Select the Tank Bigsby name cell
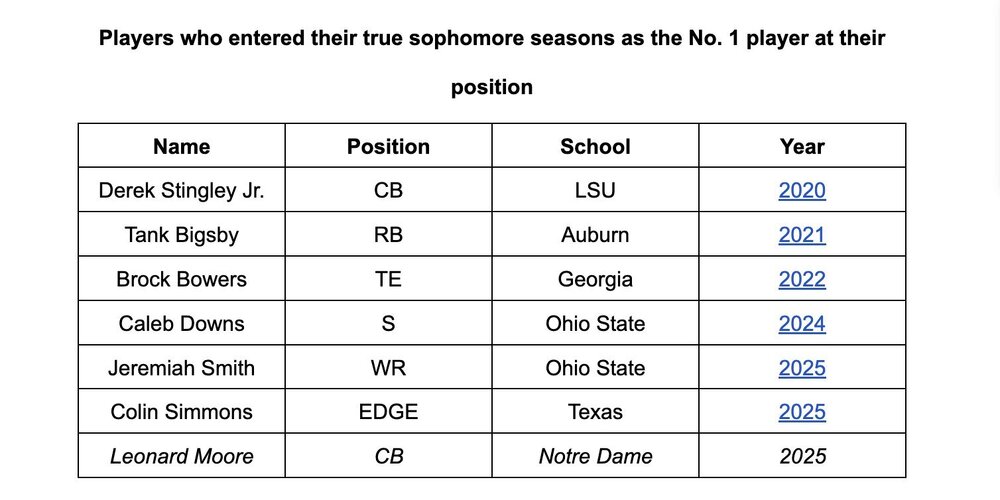This screenshot has width=1000, height=500. 181,235
